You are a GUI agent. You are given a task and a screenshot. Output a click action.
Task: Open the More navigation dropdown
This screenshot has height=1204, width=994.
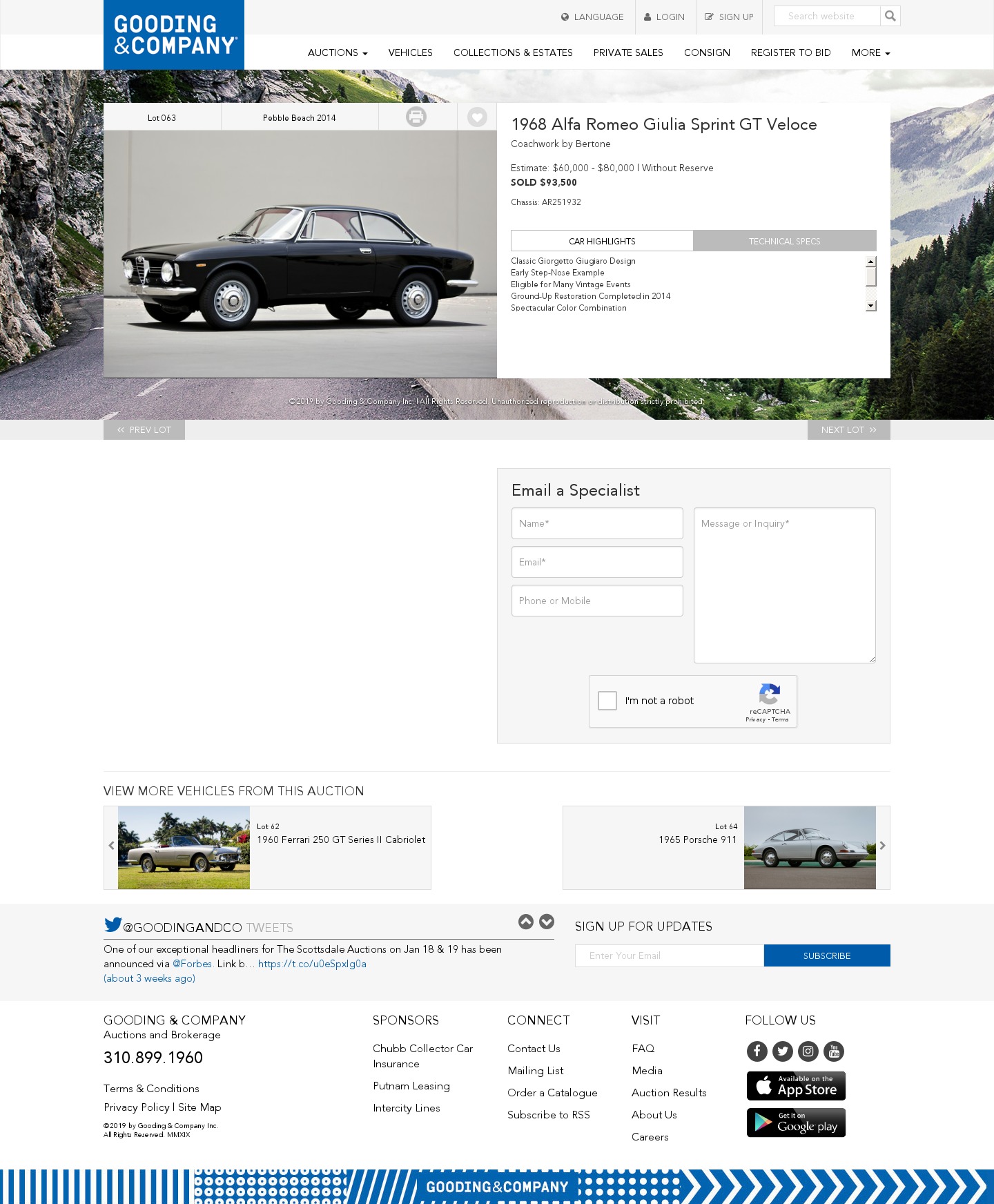coord(870,52)
